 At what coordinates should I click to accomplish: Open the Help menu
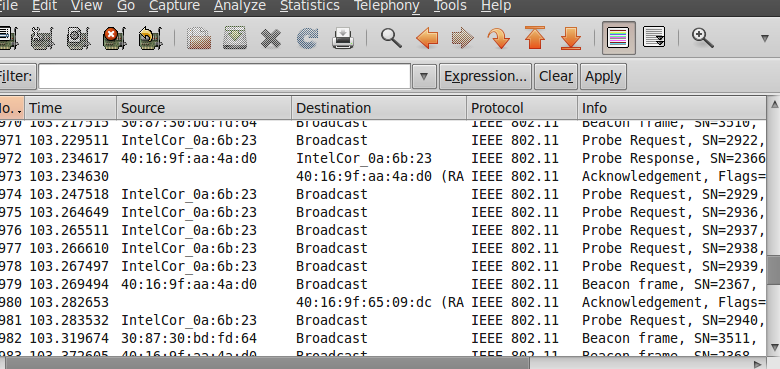(x=495, y=6)
